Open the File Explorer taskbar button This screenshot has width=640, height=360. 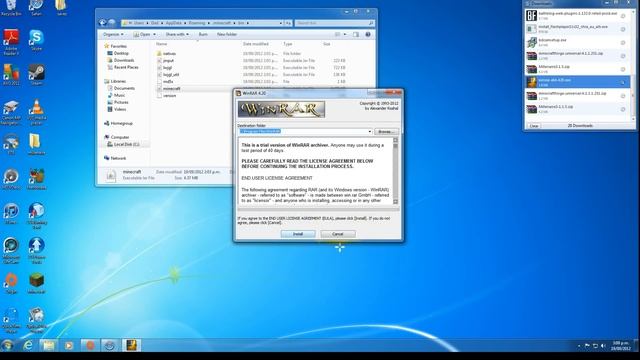(49, 345)
